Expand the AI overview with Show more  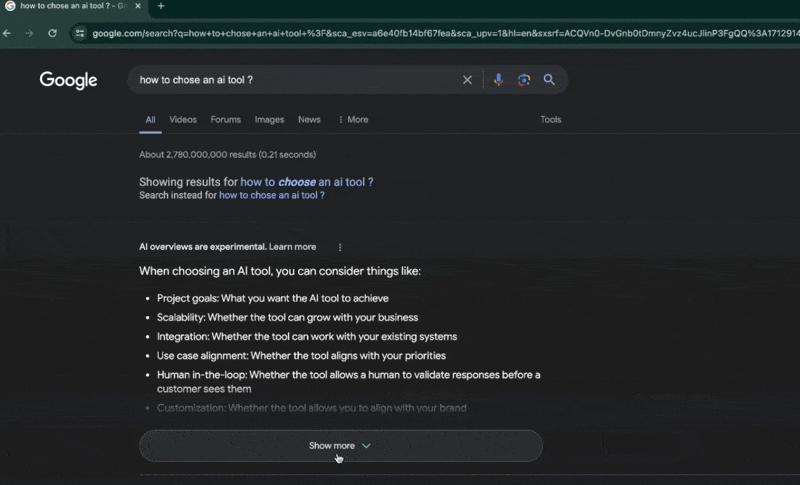[x=341, y=446]
